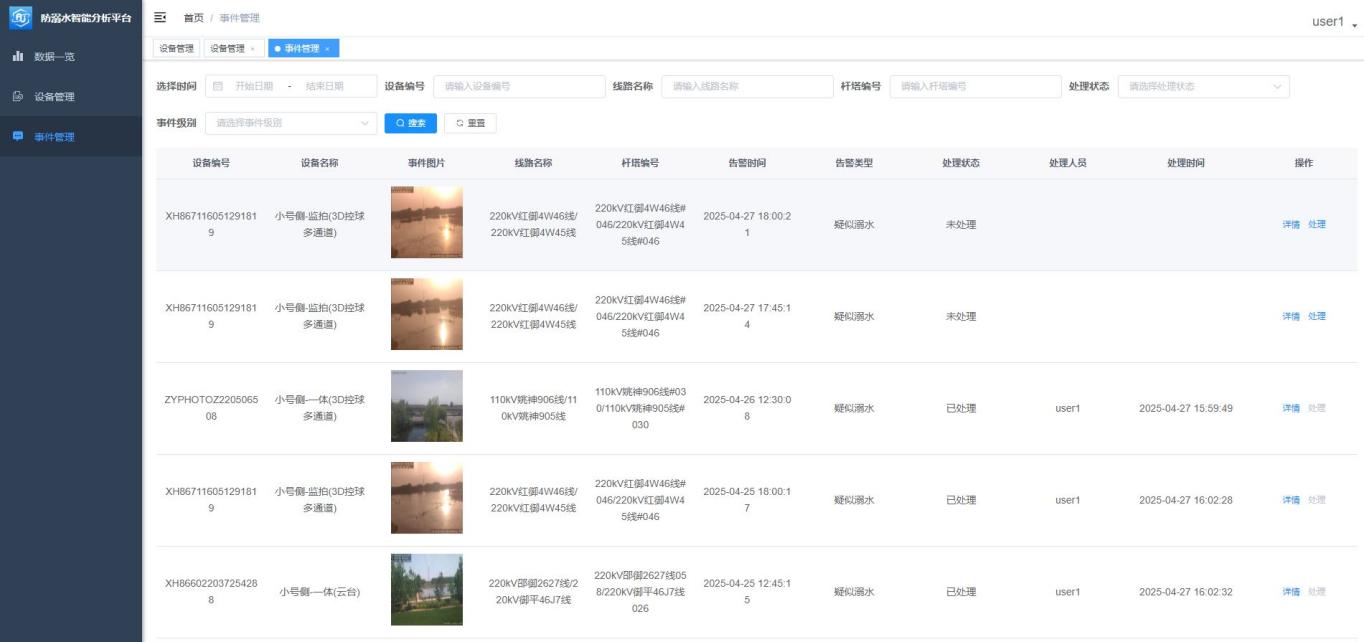Open 详情 for the 18:00:21 alarm row

1291,225
